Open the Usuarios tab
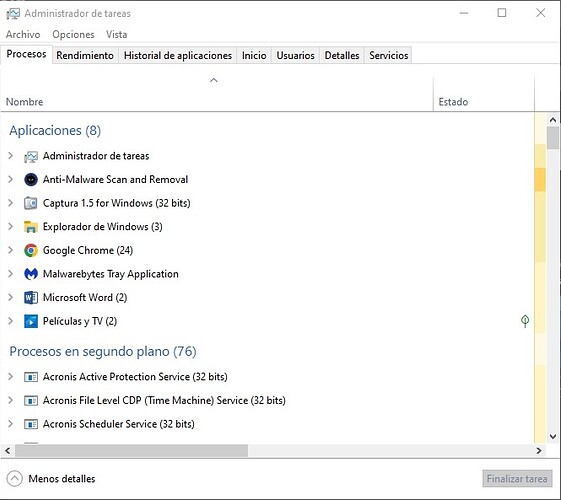Screen dimensions: 561x500 coord(296,55)
